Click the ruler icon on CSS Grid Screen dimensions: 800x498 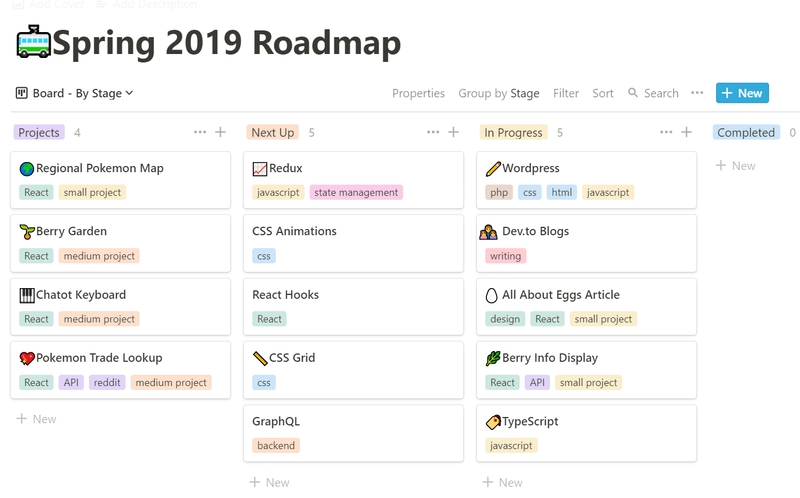click(x=260, y=358)
